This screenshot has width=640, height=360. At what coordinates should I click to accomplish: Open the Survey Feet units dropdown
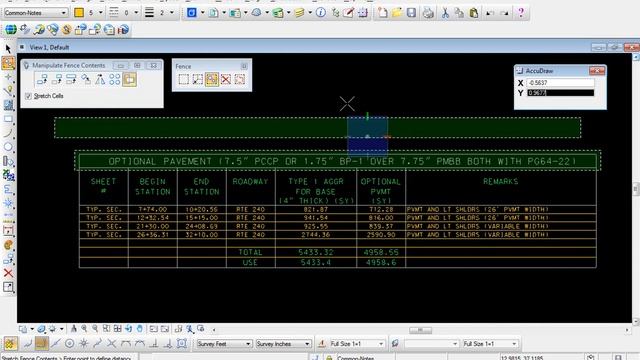[x=224, y=344]
